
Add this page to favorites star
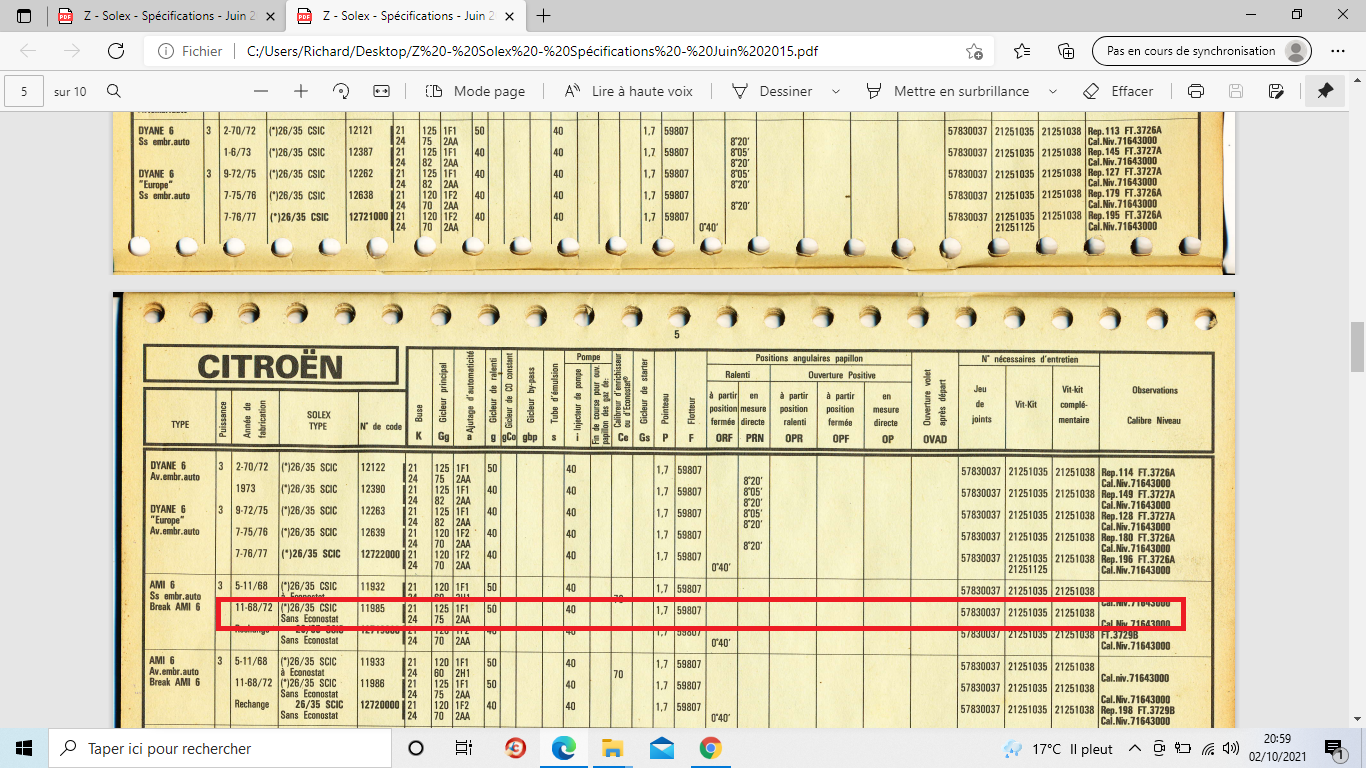tap(974, 51)
